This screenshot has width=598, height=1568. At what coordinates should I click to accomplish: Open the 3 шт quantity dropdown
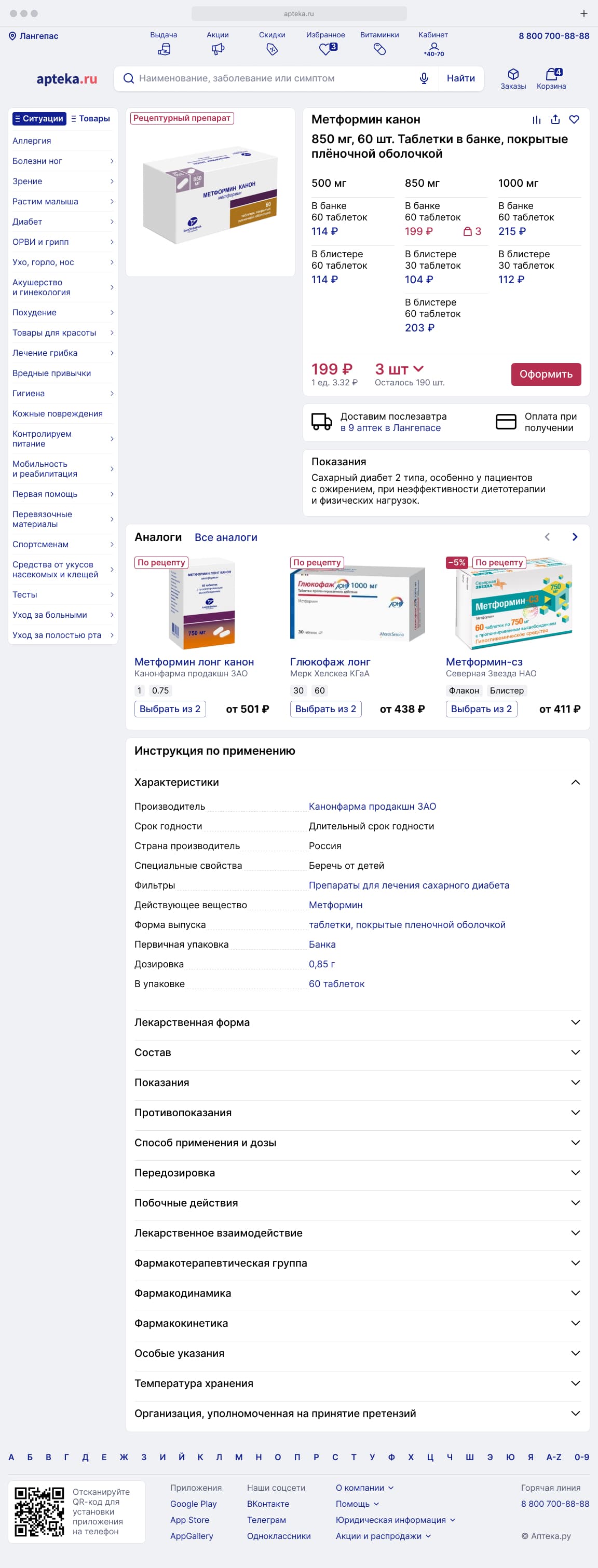400,369
